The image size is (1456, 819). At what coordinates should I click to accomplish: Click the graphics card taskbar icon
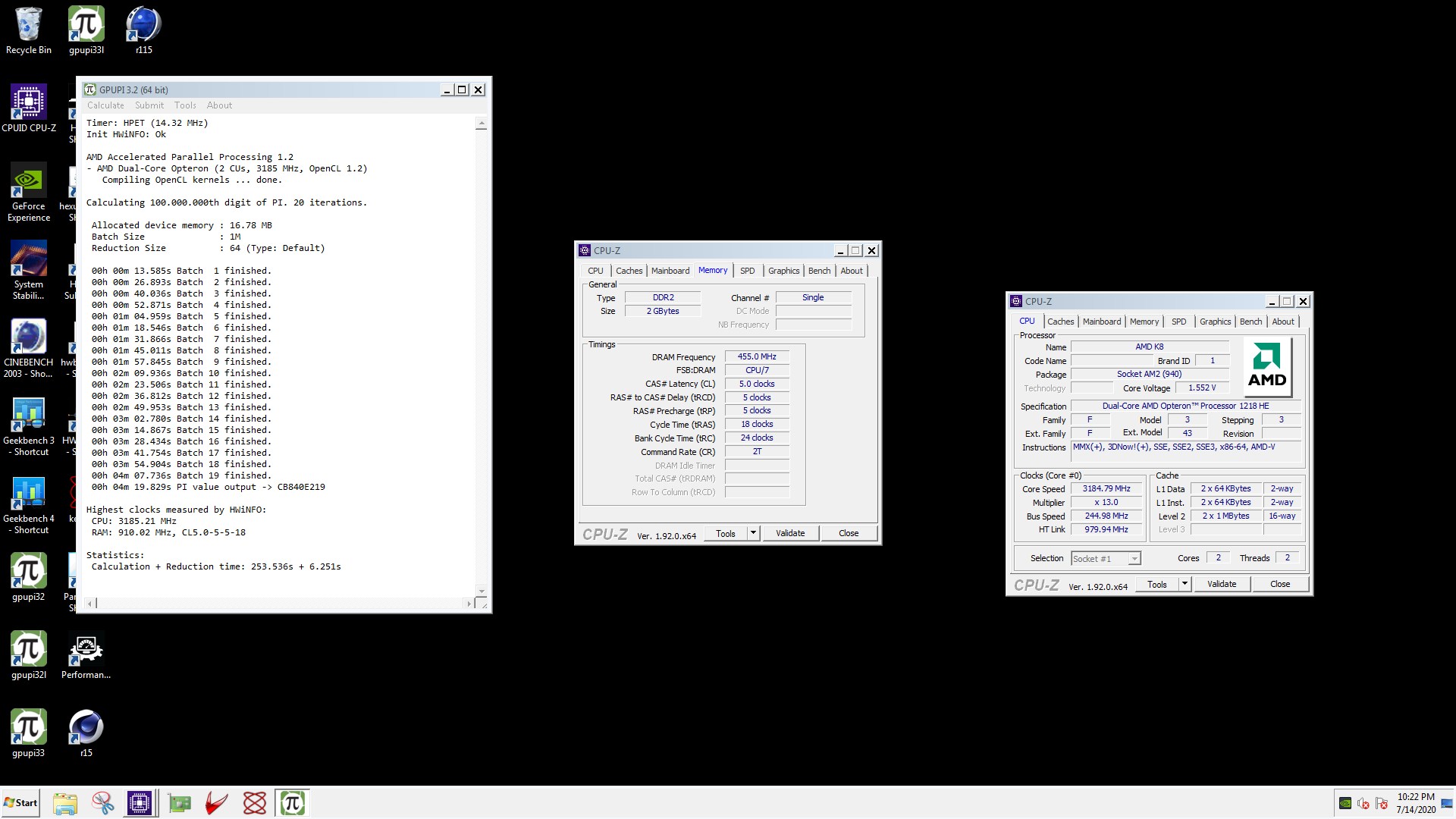click(180, 803)
